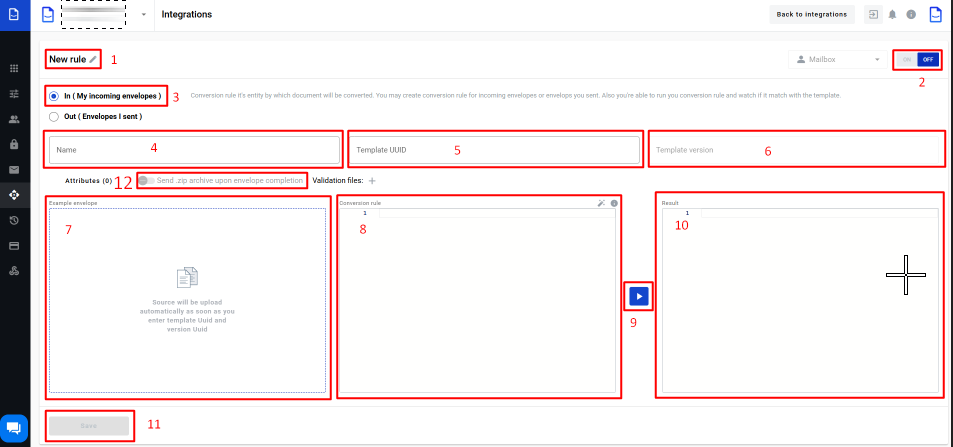Select the In (My incoming envelopes) radio
Image resolution: width=953 pixels, height=447 pixels.
point(54,96)
